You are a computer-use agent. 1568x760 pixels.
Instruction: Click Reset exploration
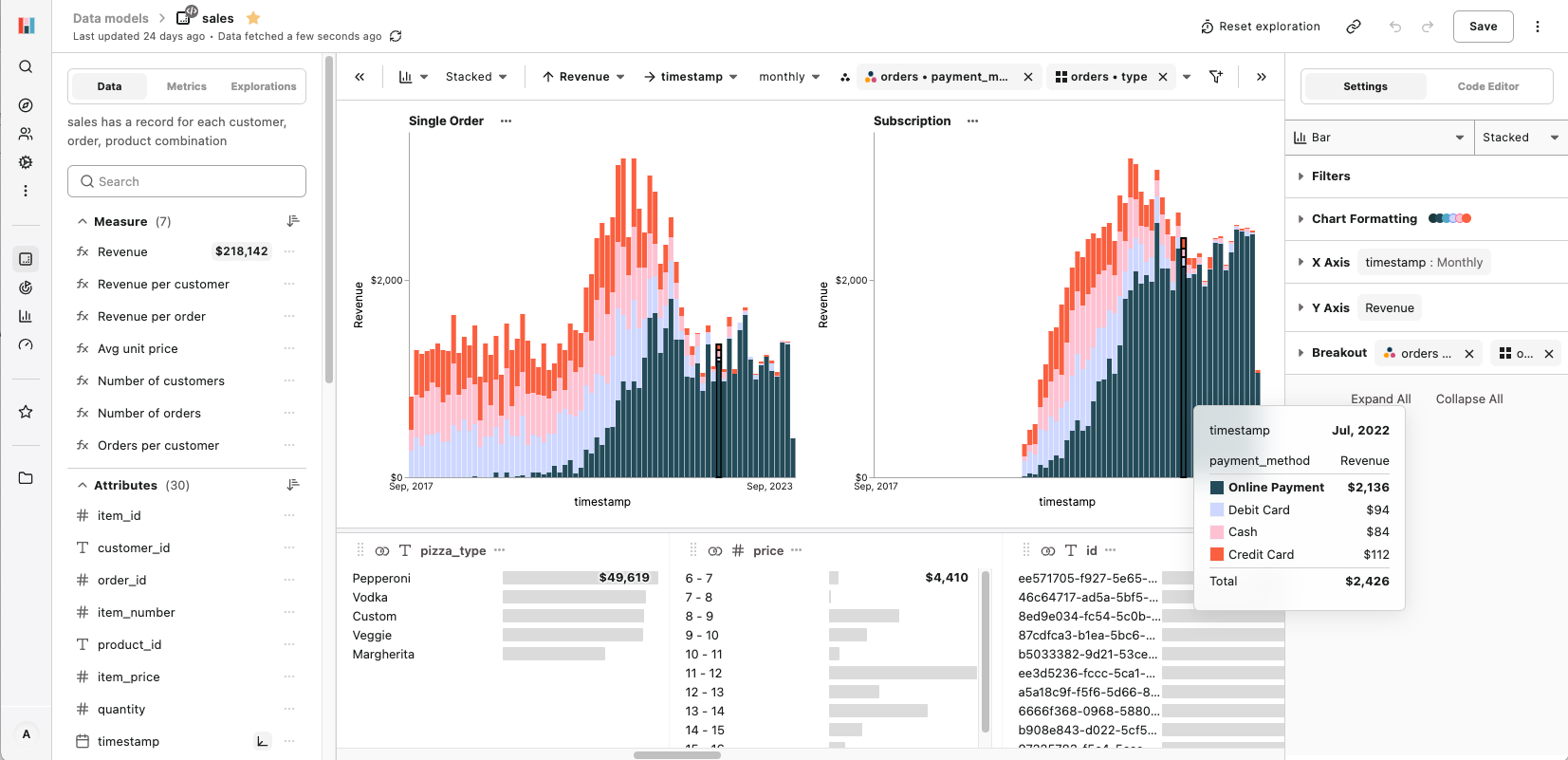click(1260, 27)
